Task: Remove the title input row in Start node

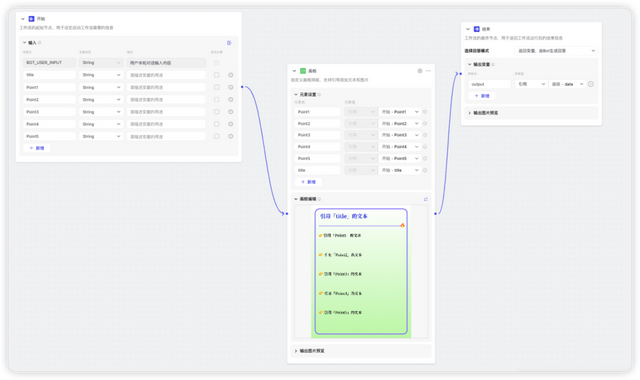Action: click(x=231, y=75)
